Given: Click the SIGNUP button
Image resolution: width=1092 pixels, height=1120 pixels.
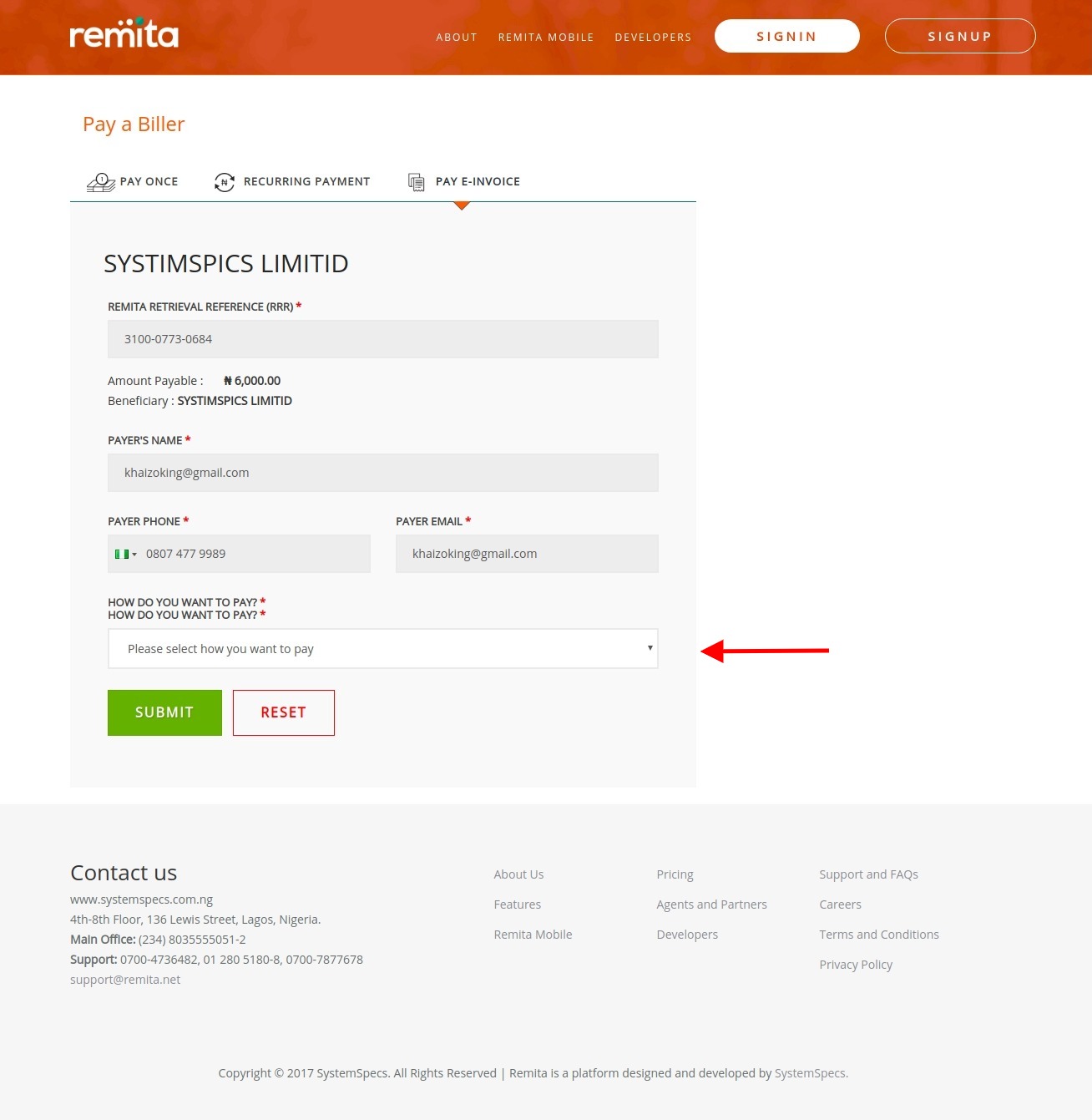Looking at the screenshot, I should click(x=960, y=36).
